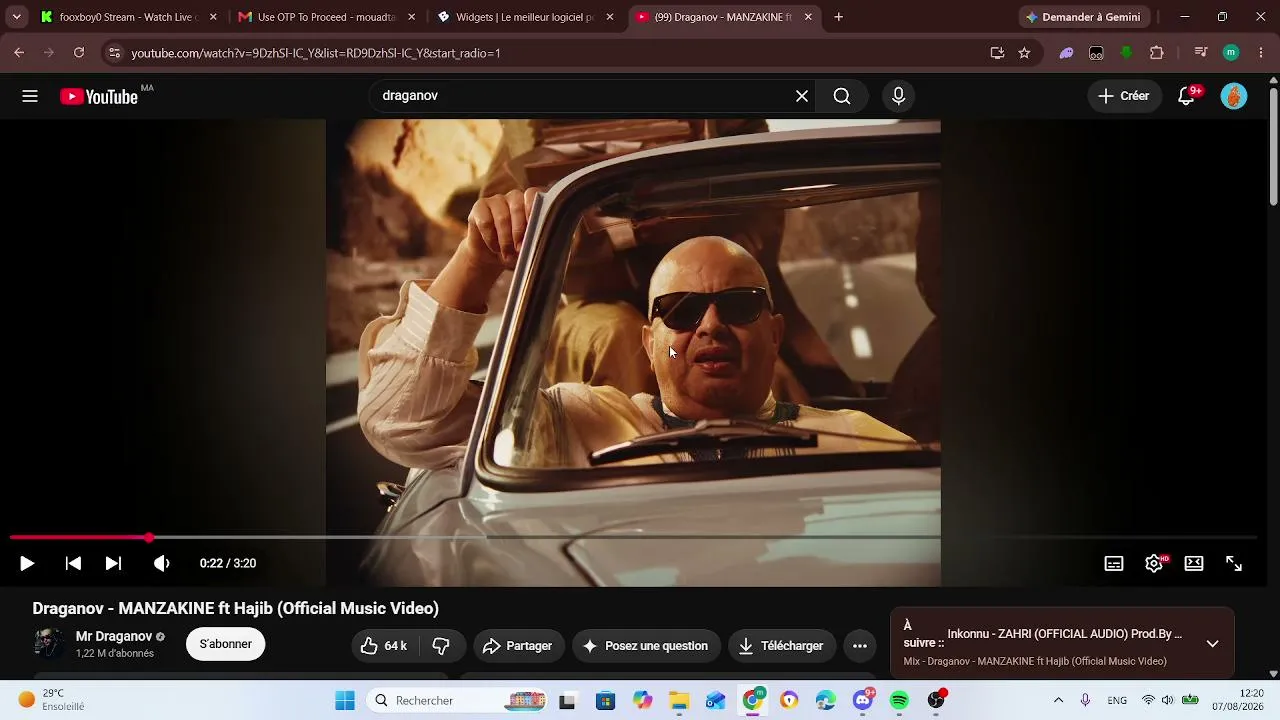Image resolution: width=1280 pixels, height=720 pixels.
Task: Share the video using Partager
Action: 518,646
